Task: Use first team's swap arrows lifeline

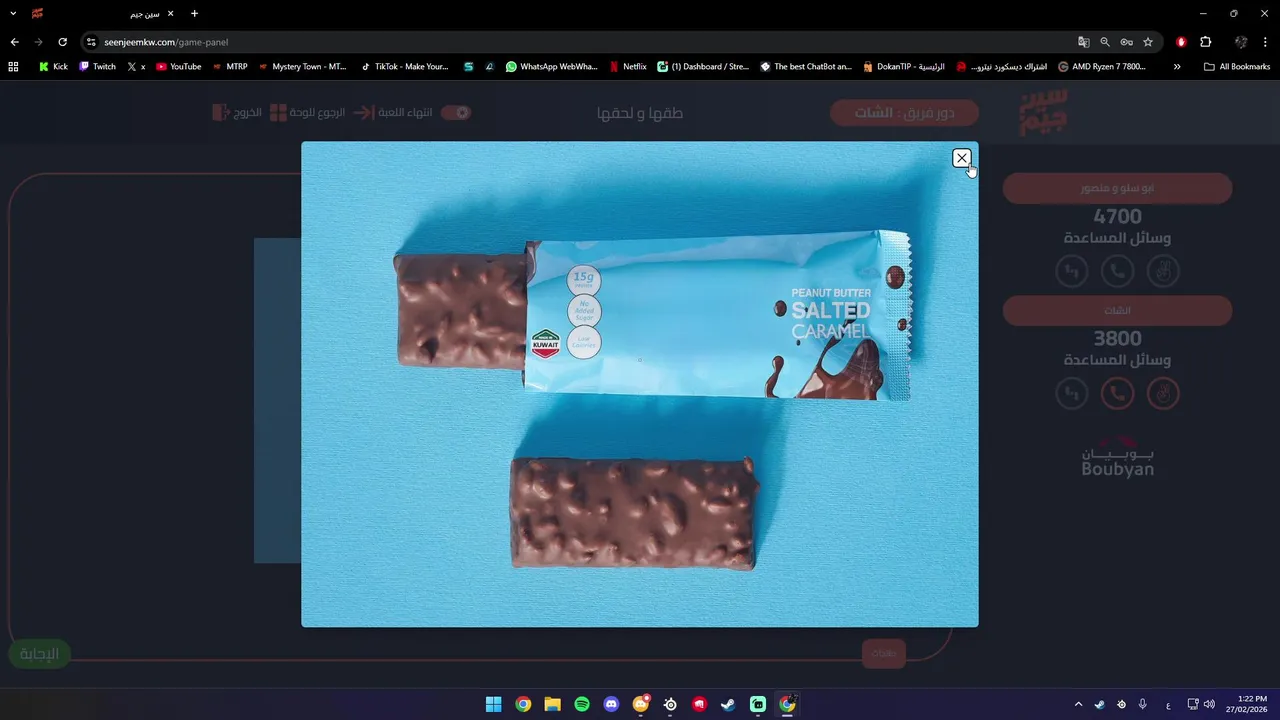Action: (x=1072, y=271)
